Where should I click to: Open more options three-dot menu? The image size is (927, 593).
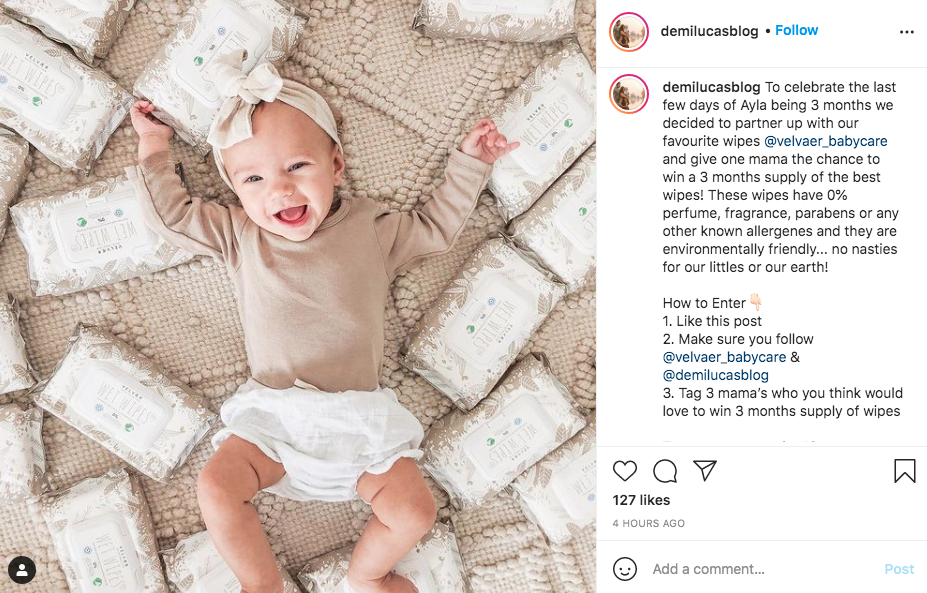click(x=906, y=32)
